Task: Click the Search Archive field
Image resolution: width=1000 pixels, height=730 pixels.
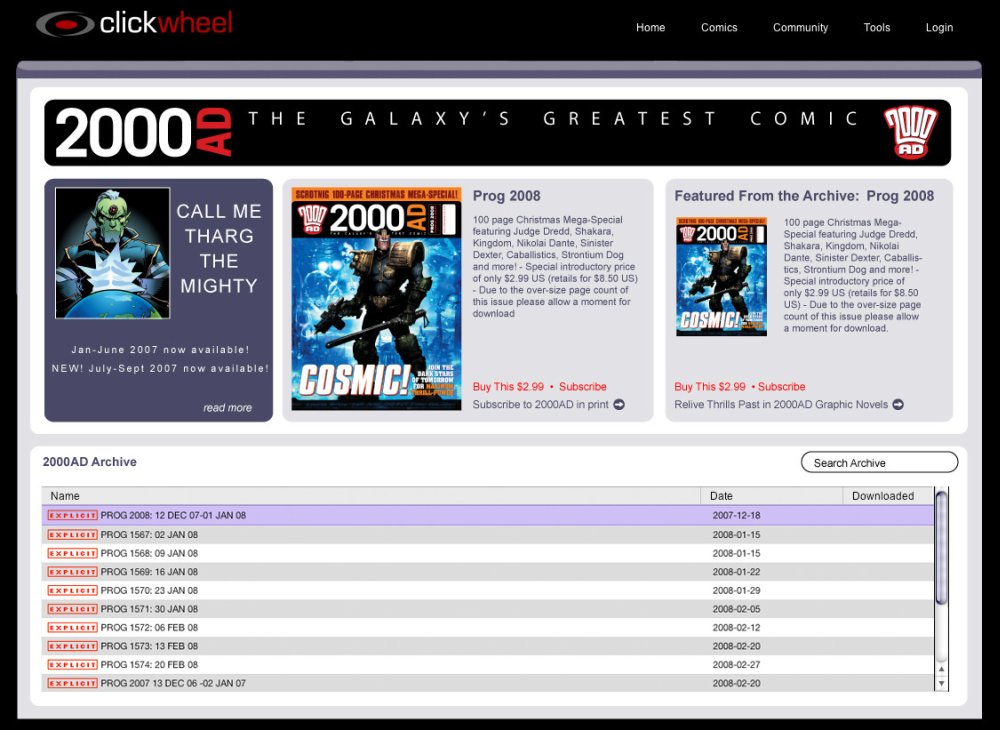Action: click(x=879, y=463)
